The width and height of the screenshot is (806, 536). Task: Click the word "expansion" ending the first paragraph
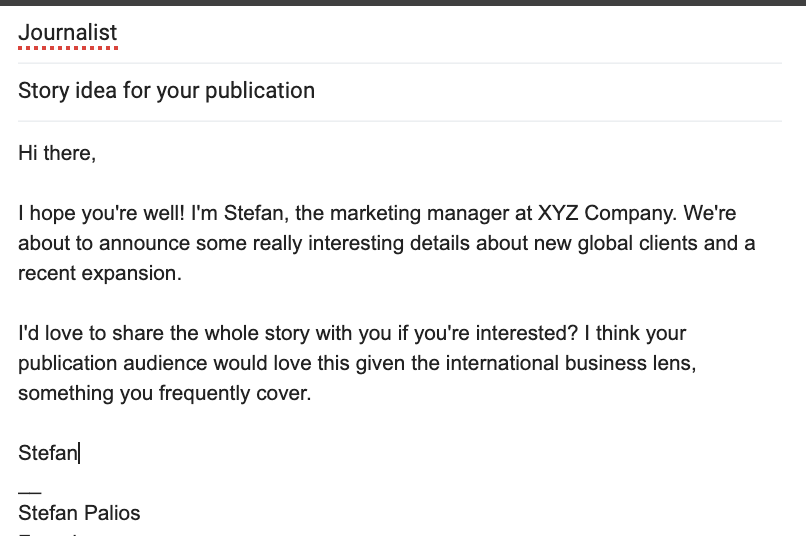click(x=136, y=273)
